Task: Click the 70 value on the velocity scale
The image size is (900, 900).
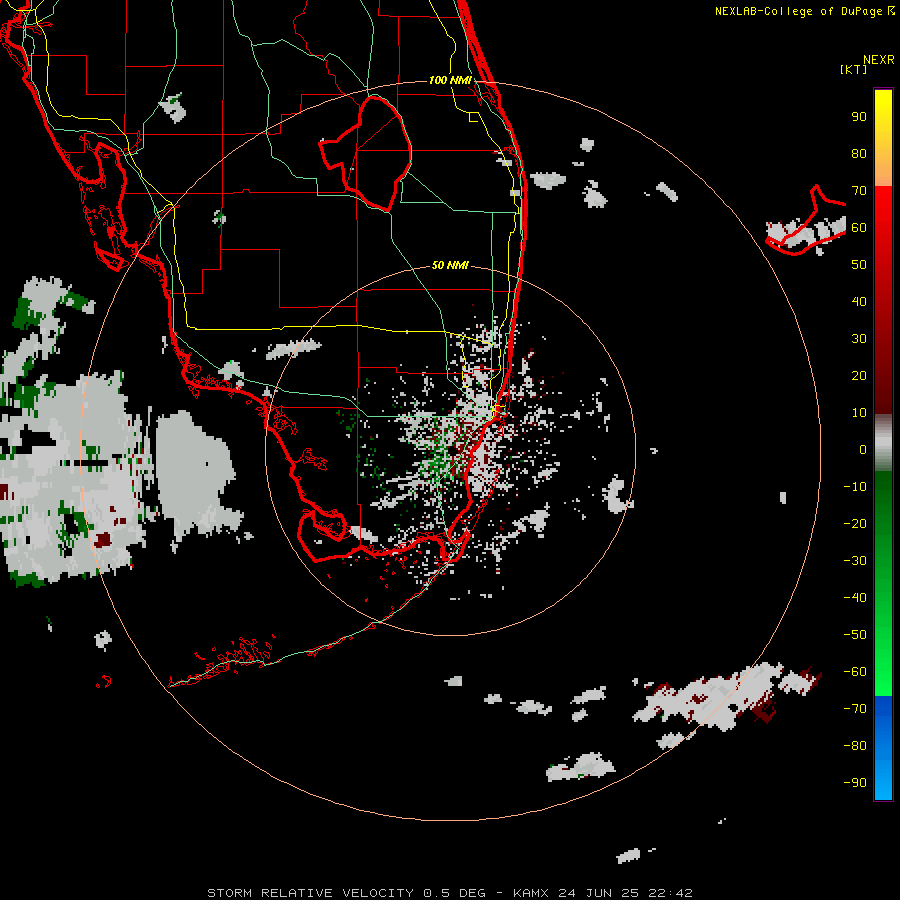Action: click(x=859, y=191)
